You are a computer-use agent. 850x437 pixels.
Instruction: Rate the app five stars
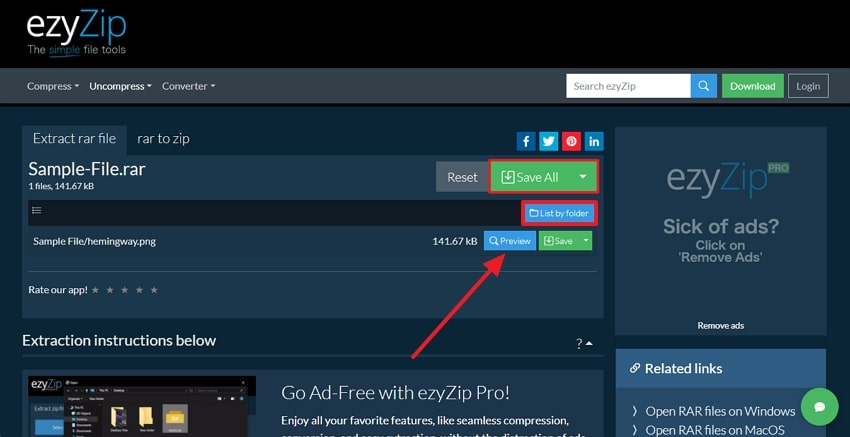pos(154,290)
